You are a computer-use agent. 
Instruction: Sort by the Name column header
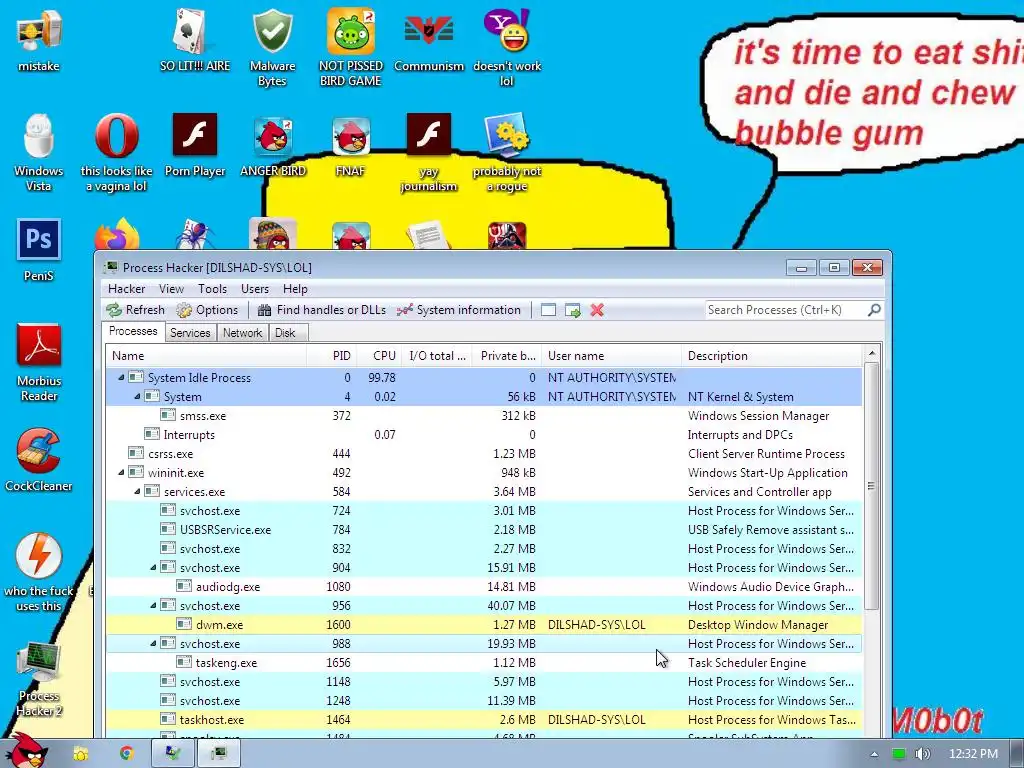pyautogui.click(x=206, y=356)
